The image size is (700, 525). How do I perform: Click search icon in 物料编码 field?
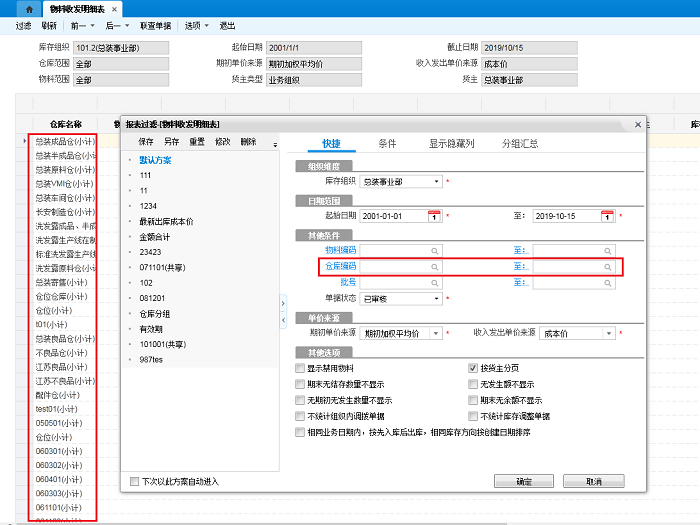pos(434,251)
